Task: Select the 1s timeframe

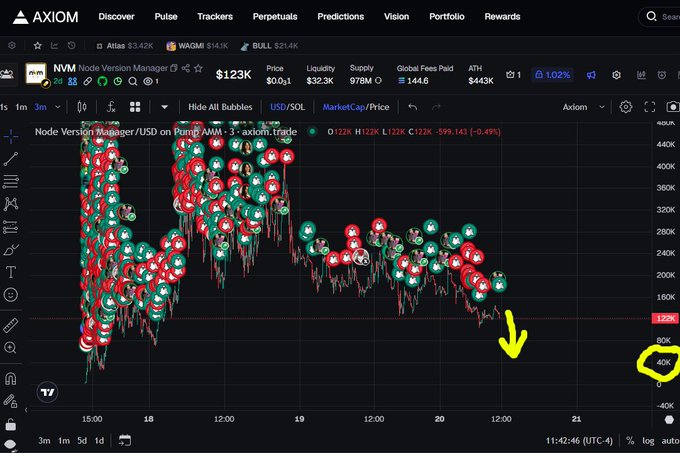Action: (4, 107)
